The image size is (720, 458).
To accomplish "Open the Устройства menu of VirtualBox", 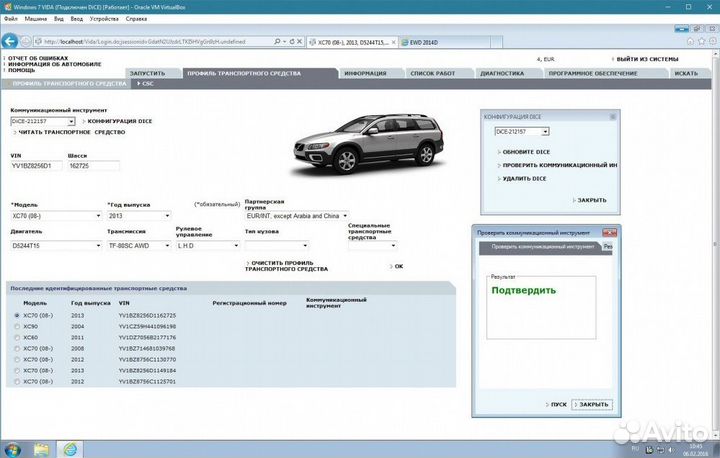I will click(x=104, y=19).
